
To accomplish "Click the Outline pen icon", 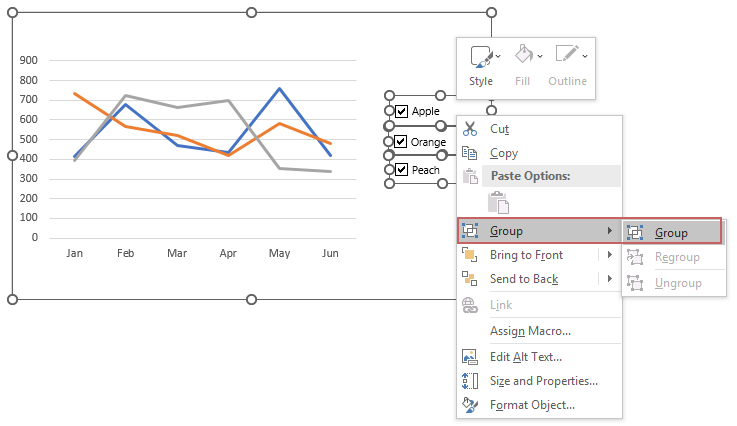I will (x=567, y=54).
